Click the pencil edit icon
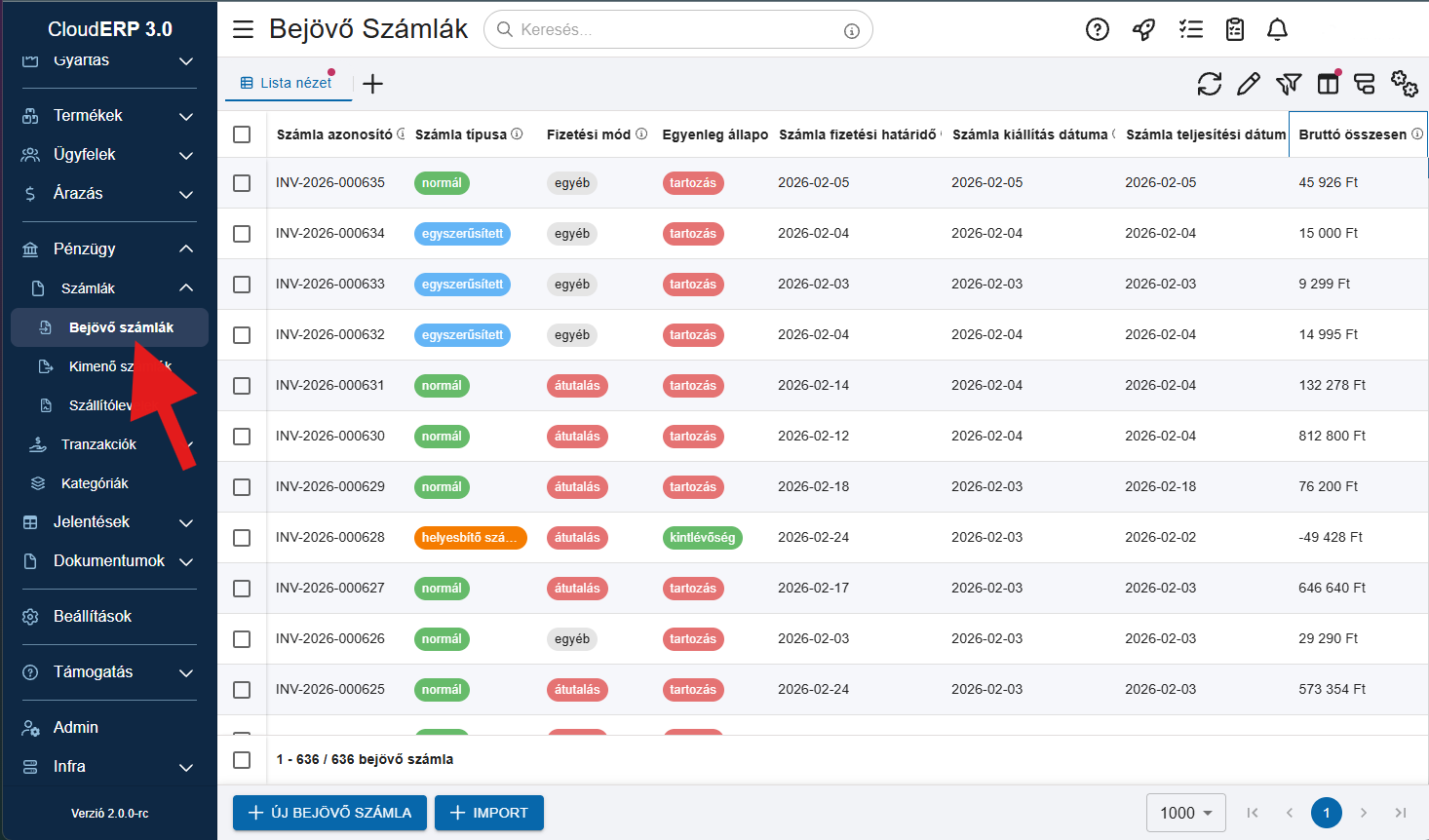The height and width of the screenshot is (840, 1429). pos(1248,84)
